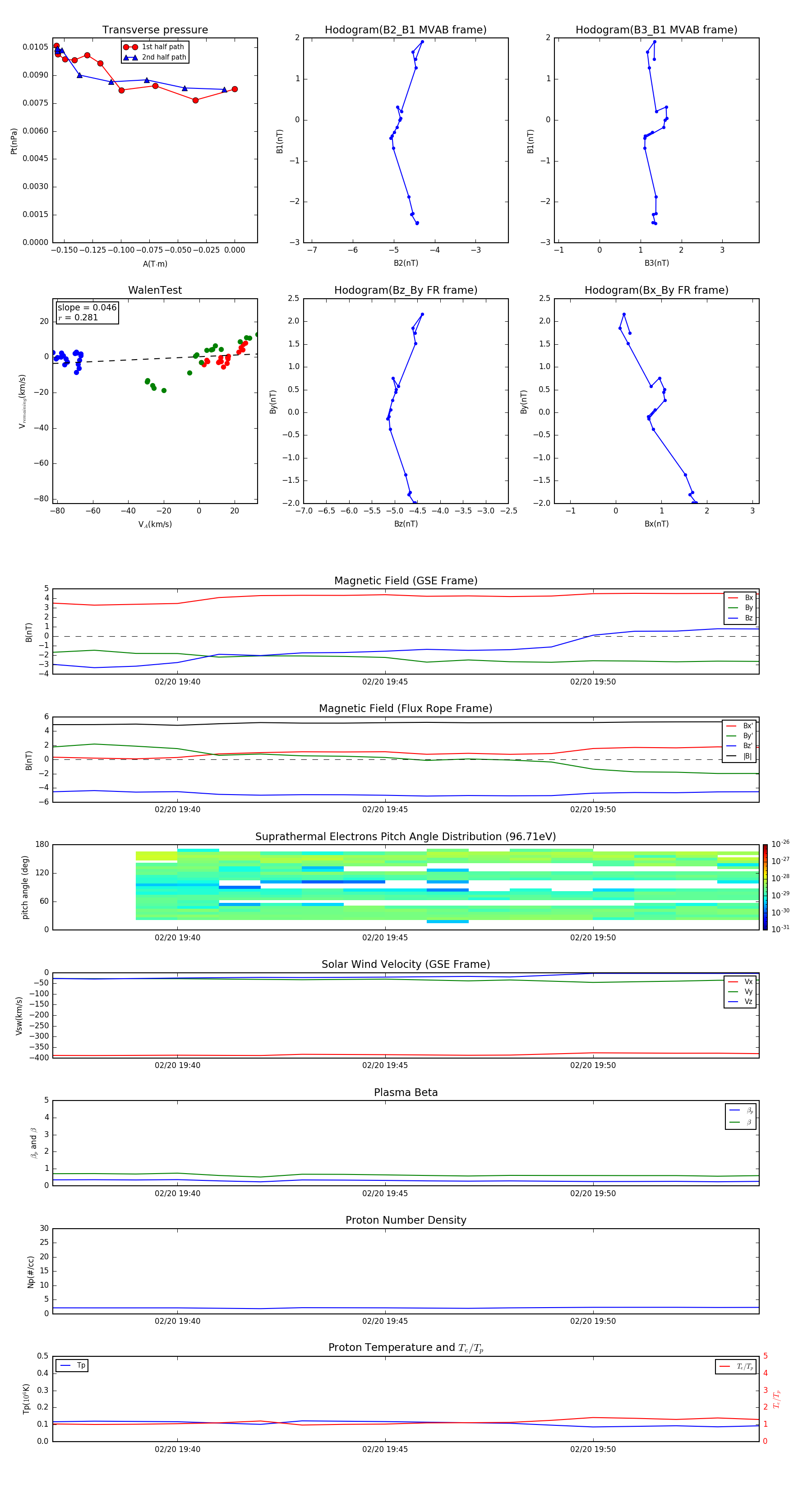This screenshot has height=1489, width=812.
Task: Click the 'Vsw(km/s)' y-axis label
Action: (18, 1016)
